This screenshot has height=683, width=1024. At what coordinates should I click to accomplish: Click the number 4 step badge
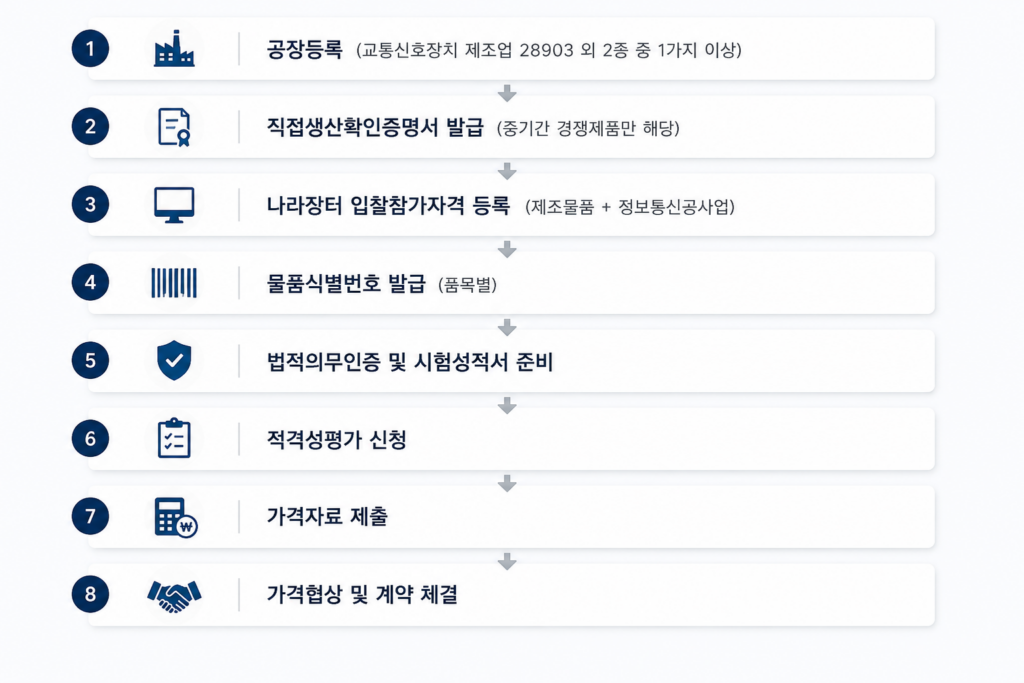pyautogui.click(x=90, y=282)
